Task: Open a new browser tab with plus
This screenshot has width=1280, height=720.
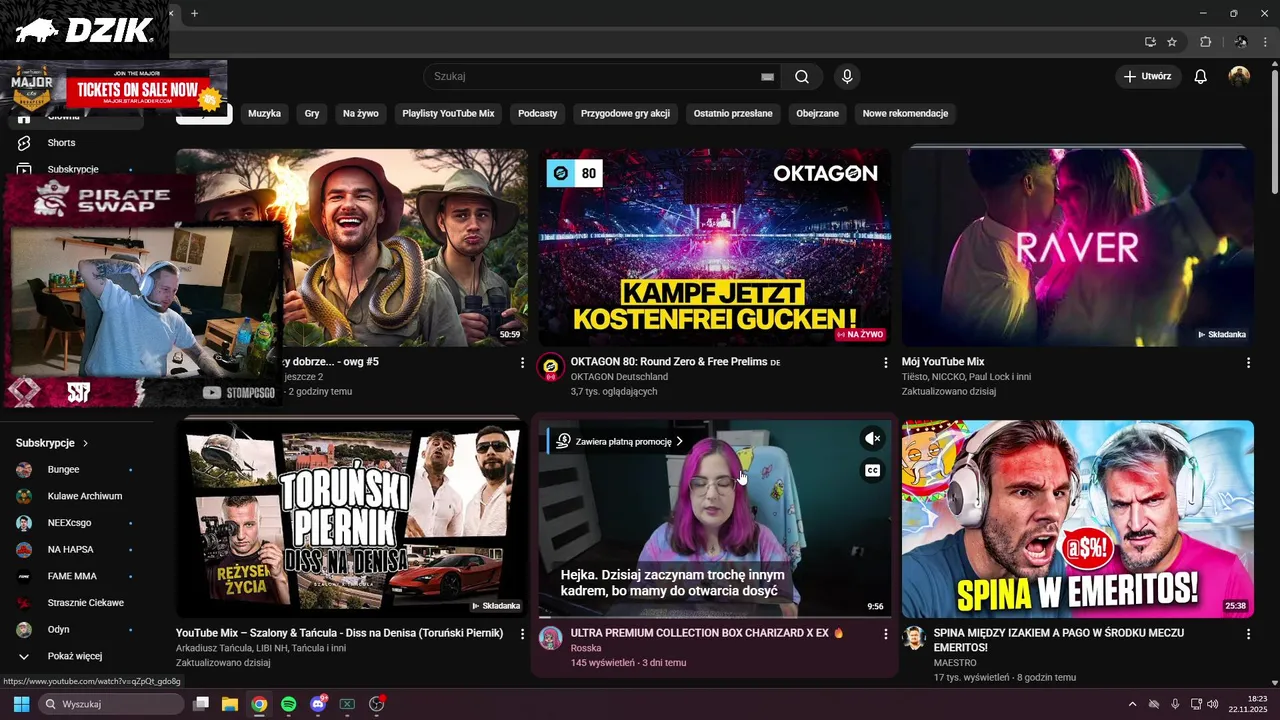Action: pyautogui.click(x=194, y=13)
